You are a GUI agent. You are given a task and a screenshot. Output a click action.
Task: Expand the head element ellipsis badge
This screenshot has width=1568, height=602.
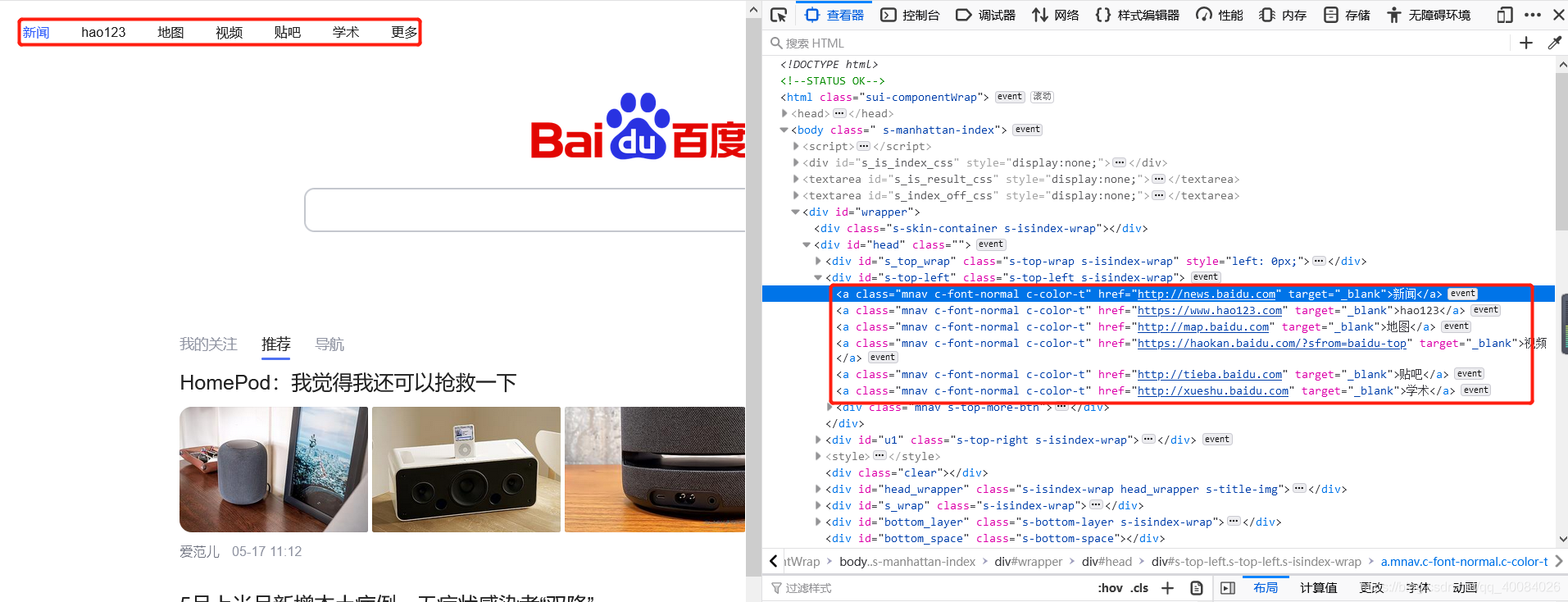click(839, 113)
